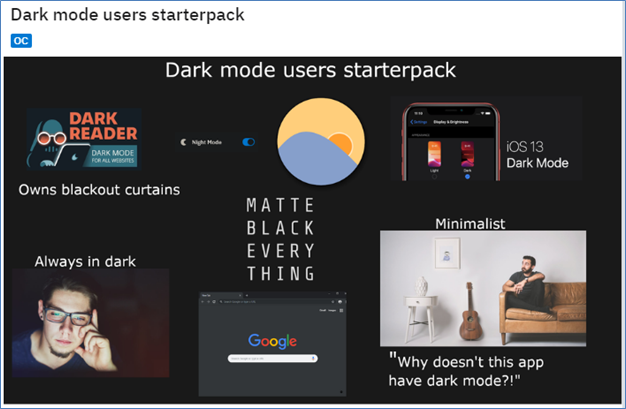Click the 'Minimalist' caption
This screenshot has height=409, width=626.
coord(470,224)
